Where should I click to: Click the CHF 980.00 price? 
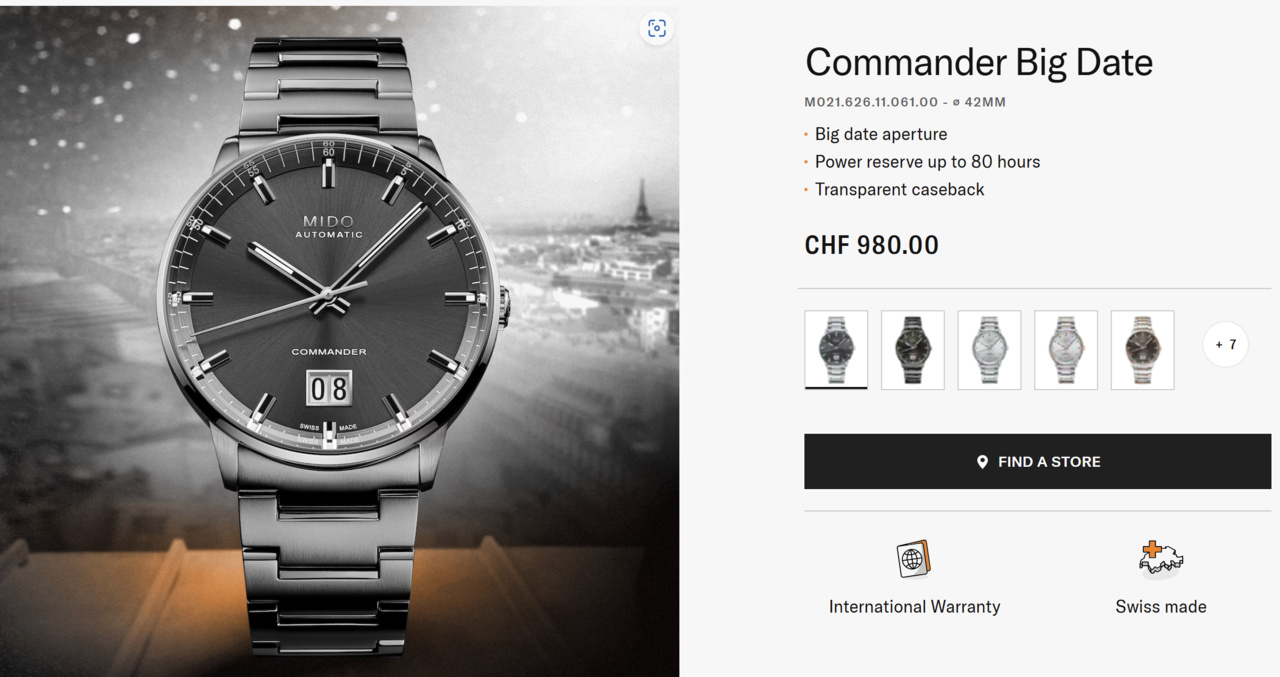(x=871, y=245)
